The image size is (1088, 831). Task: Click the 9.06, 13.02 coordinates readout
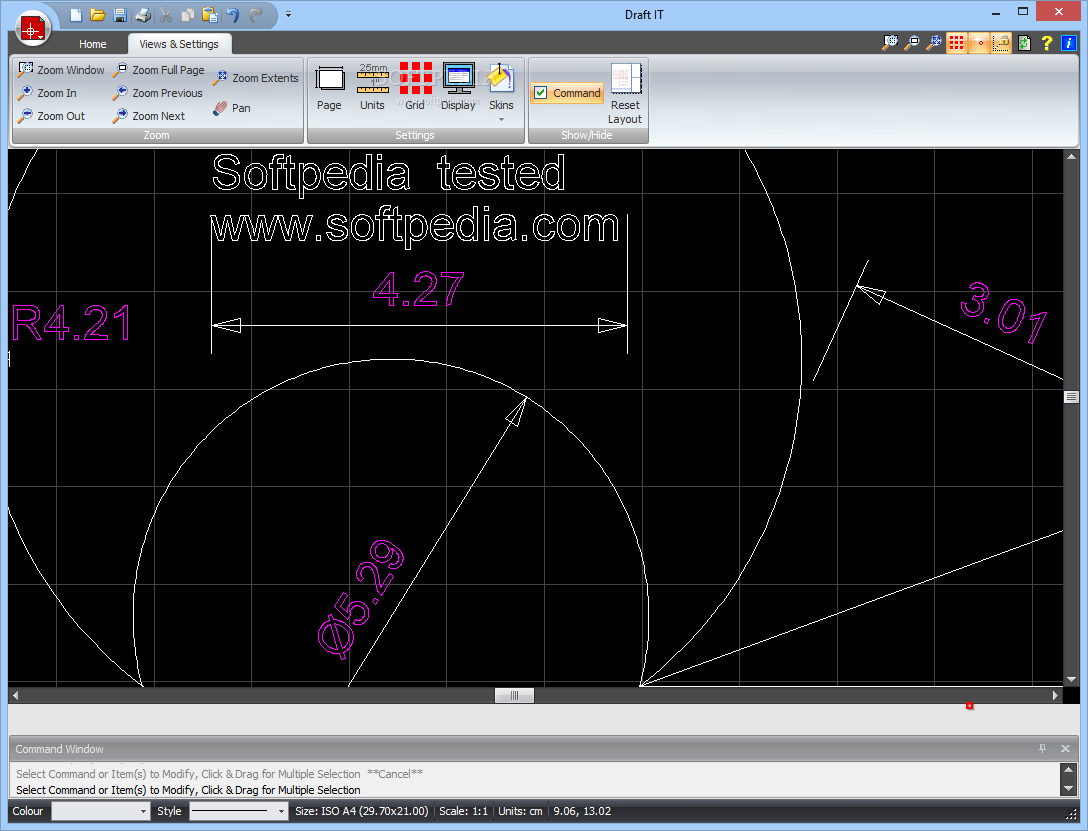pyautogui.click(x=582, y=811)
